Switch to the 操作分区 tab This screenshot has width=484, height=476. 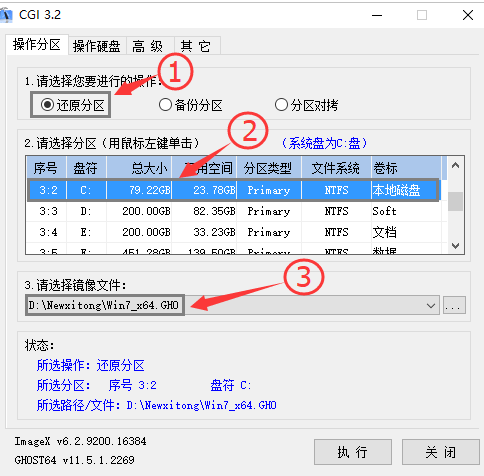pyautogui.click(x=37, y=44)
